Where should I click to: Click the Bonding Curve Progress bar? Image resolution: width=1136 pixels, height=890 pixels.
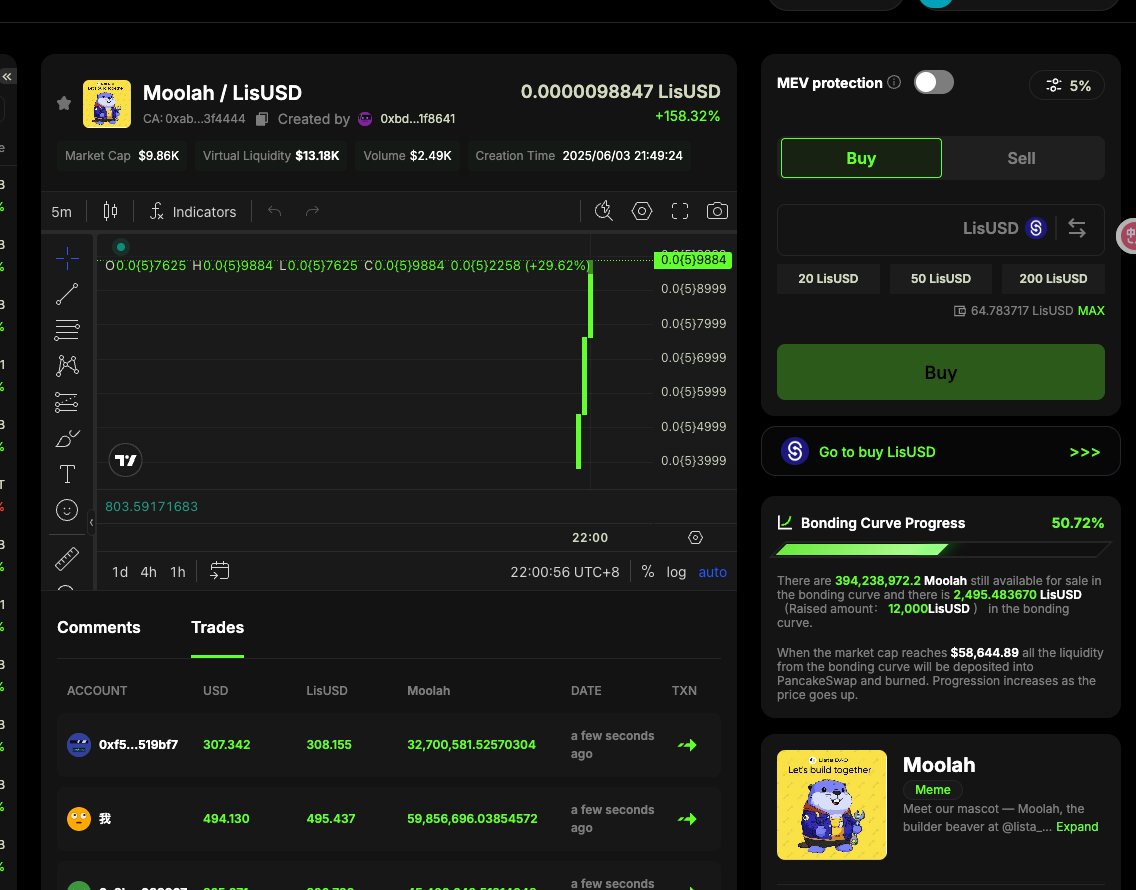(942, 549)
